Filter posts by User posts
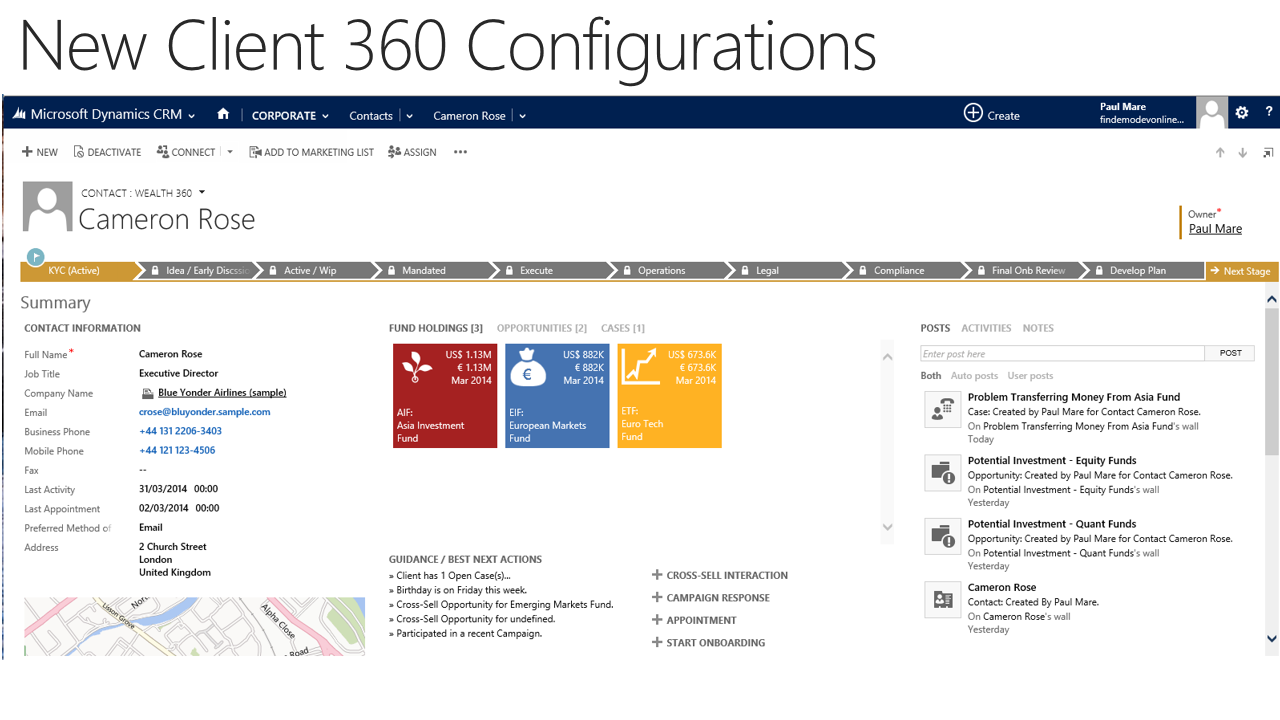The height and width of the screenshot is (720, 1280). click(x=1030, y=376)
